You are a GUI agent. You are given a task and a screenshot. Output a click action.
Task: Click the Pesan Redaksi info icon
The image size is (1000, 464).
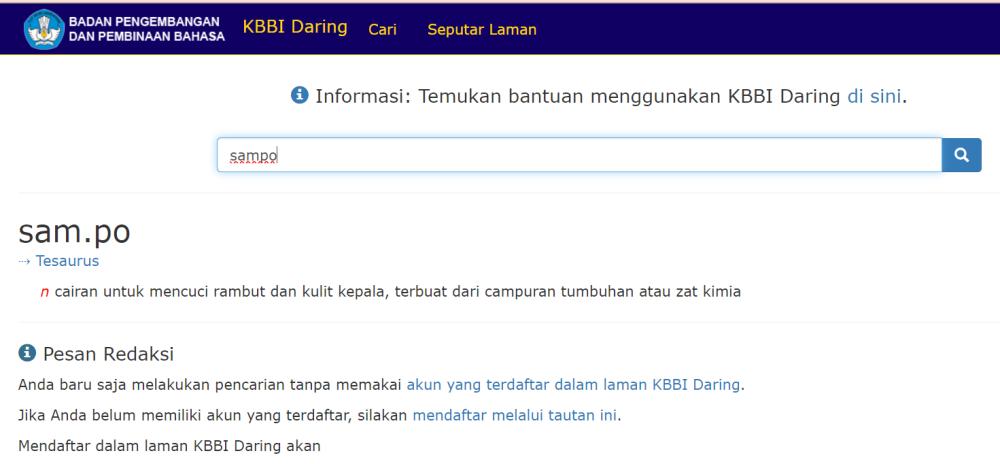coord(27,352)
